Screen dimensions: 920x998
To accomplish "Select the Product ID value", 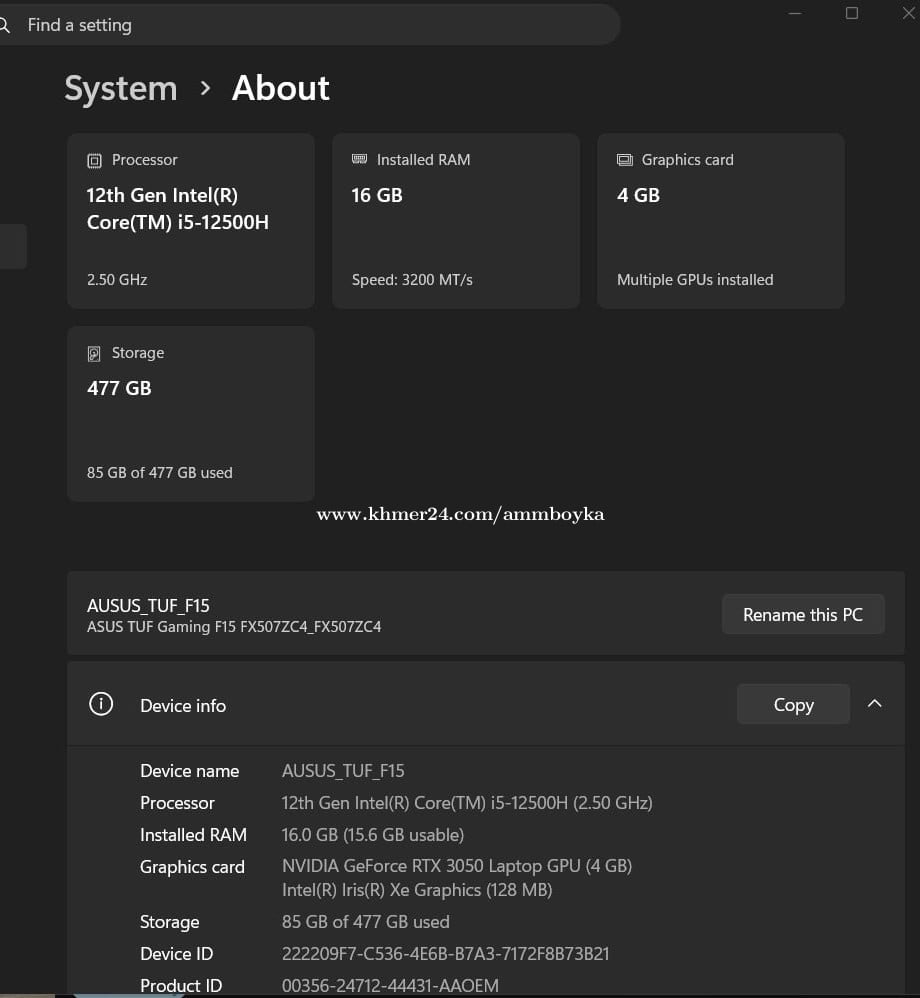I will (390, 985).
